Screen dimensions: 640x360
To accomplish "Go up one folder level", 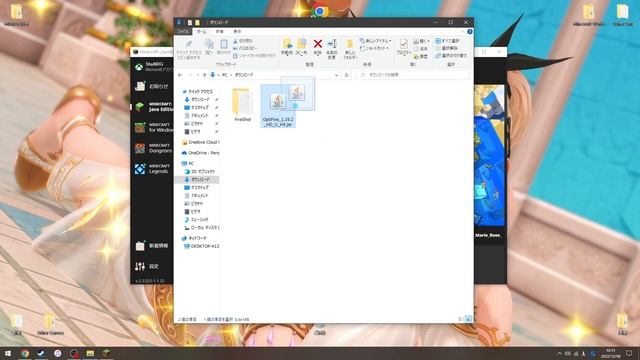I will coord(204,75).
